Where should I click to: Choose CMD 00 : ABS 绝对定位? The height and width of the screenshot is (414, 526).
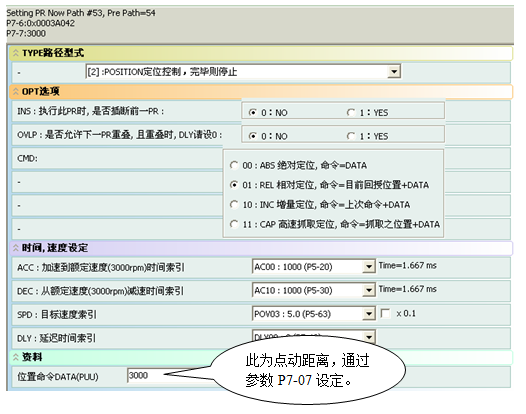coord(234,165)
